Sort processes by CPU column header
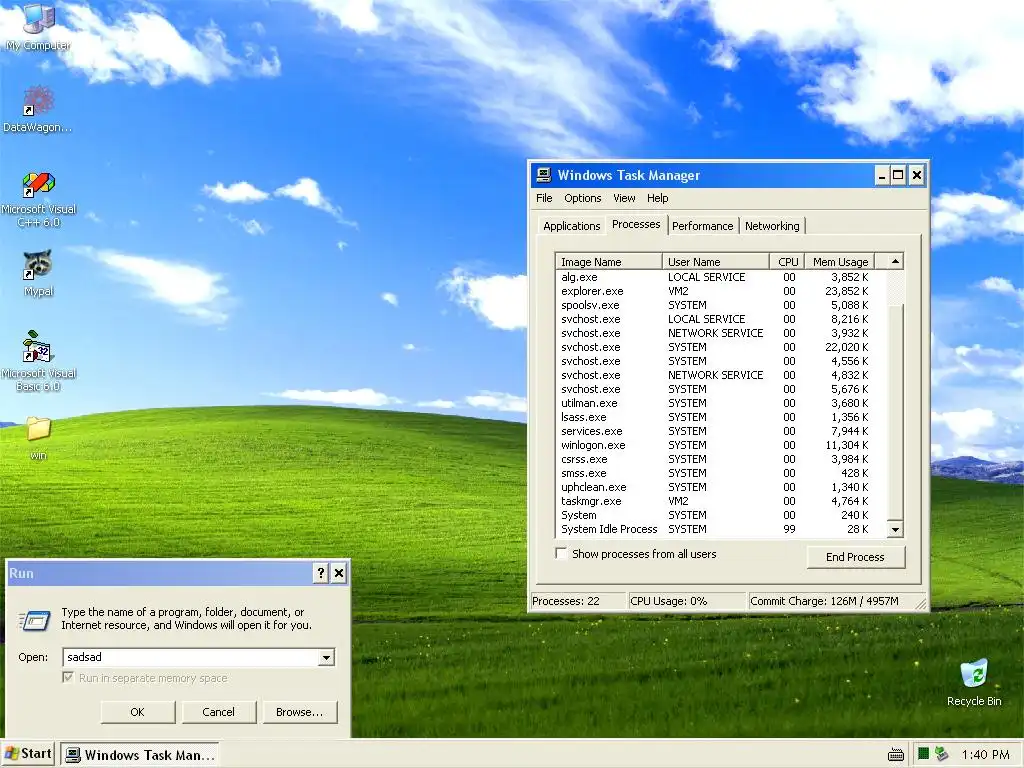This screenshot has width=1024, height=768. click(787, 261)
